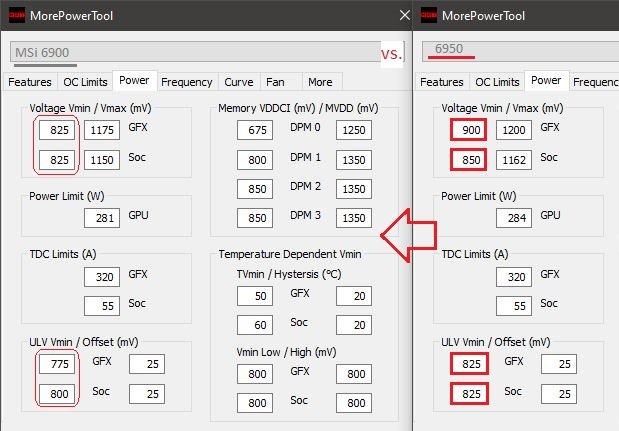Click DPM 3 VDDCI field showing 850
This screenshot has width=619, height=431.
click(255, 218)
